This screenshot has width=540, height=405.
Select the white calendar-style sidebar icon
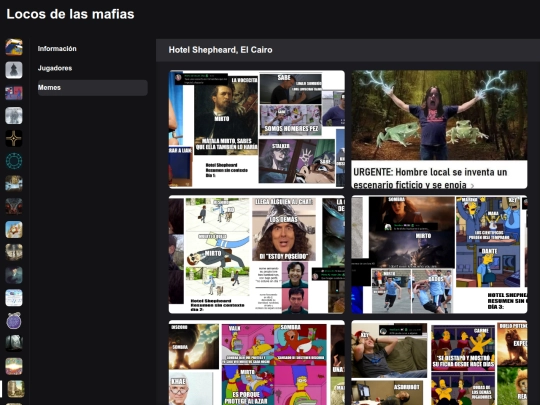pos(14,298)
